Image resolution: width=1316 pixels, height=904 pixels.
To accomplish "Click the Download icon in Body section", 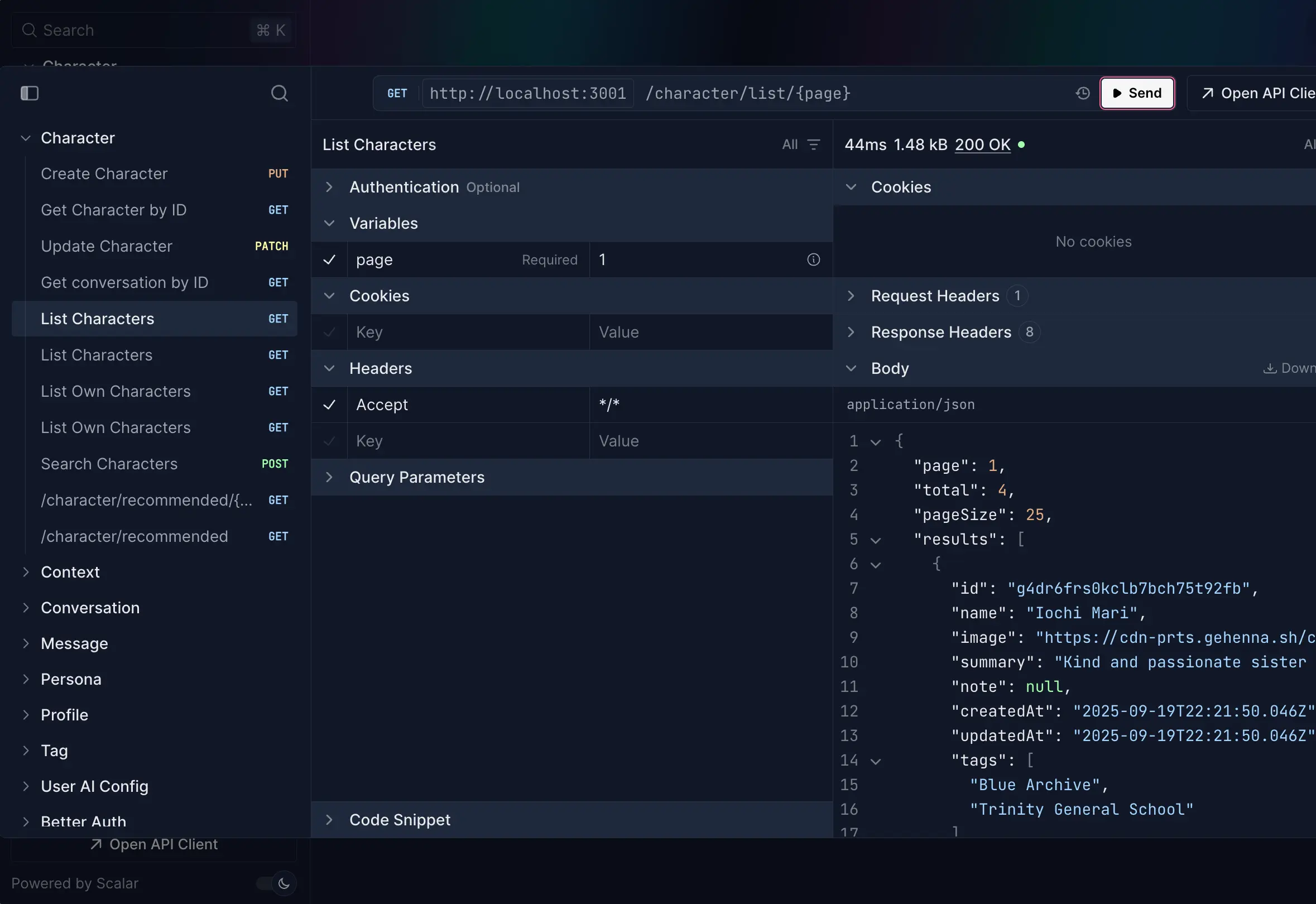I will point(1270,368).
